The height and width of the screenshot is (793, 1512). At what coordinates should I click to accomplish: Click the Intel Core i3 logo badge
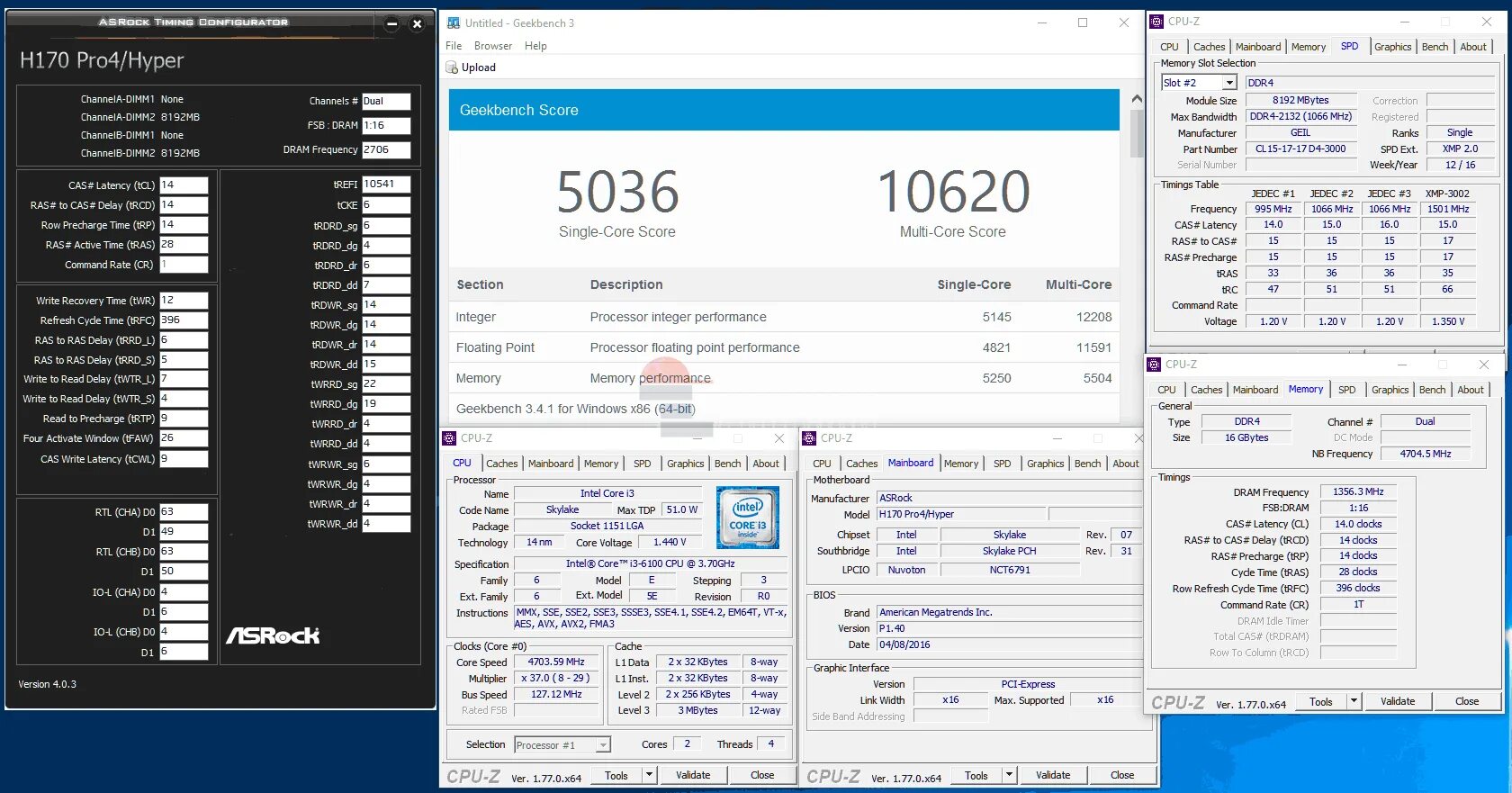point(747,518)
